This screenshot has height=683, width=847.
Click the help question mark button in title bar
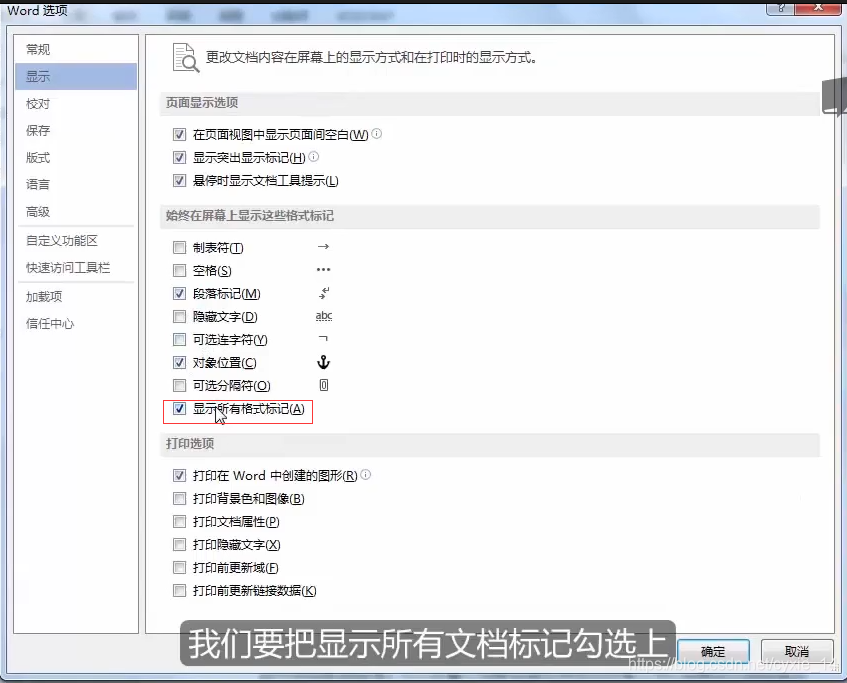(x=781, y=8)
